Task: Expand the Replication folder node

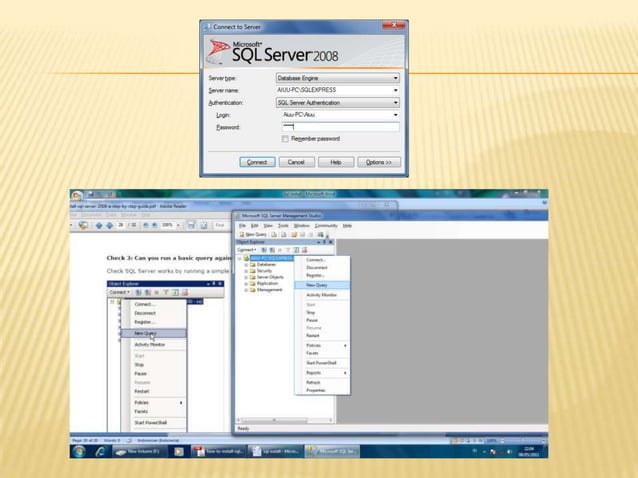Action: coord(246,283)
